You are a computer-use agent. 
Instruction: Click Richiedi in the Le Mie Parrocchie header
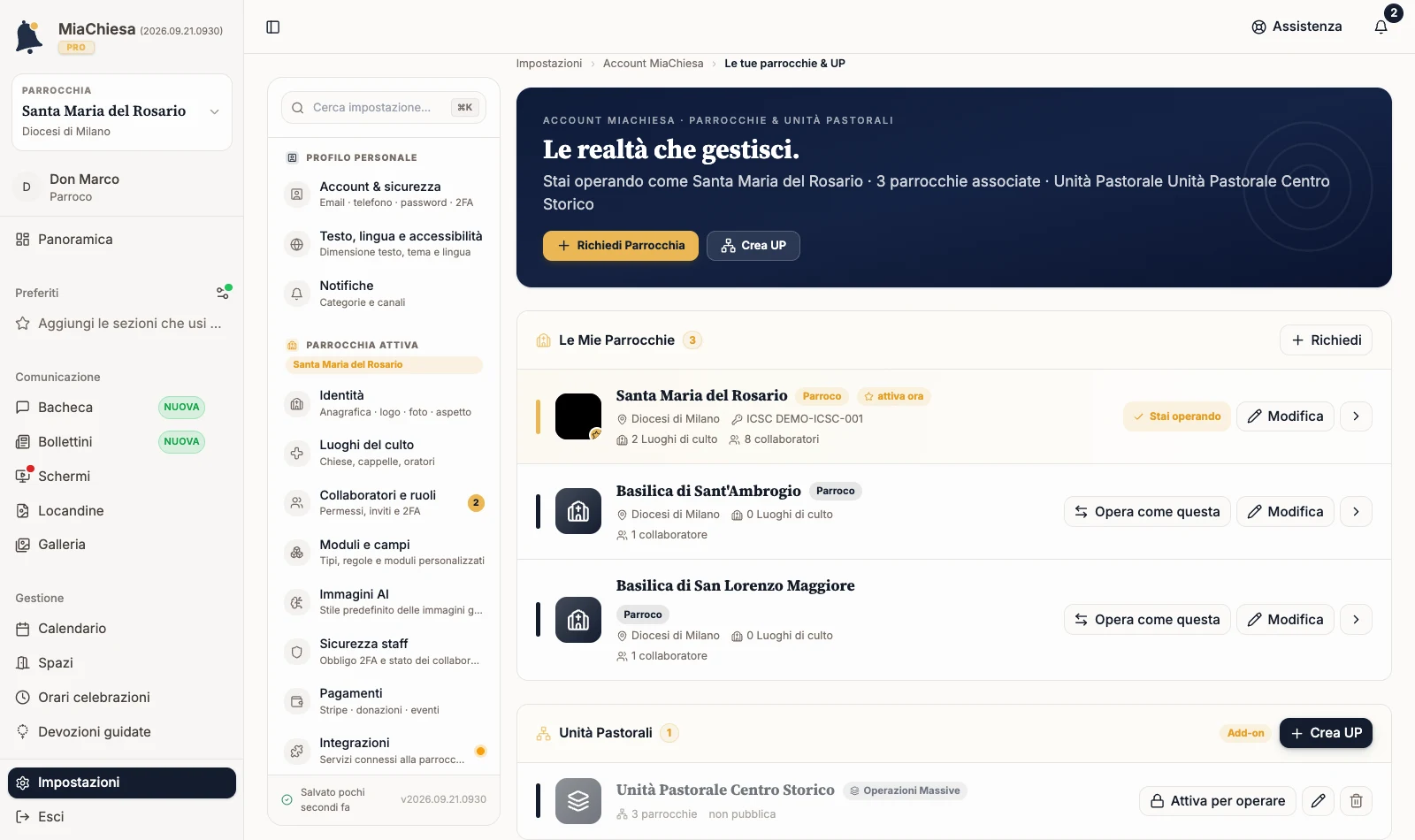pyautogui.click(x=1326, y=340)
